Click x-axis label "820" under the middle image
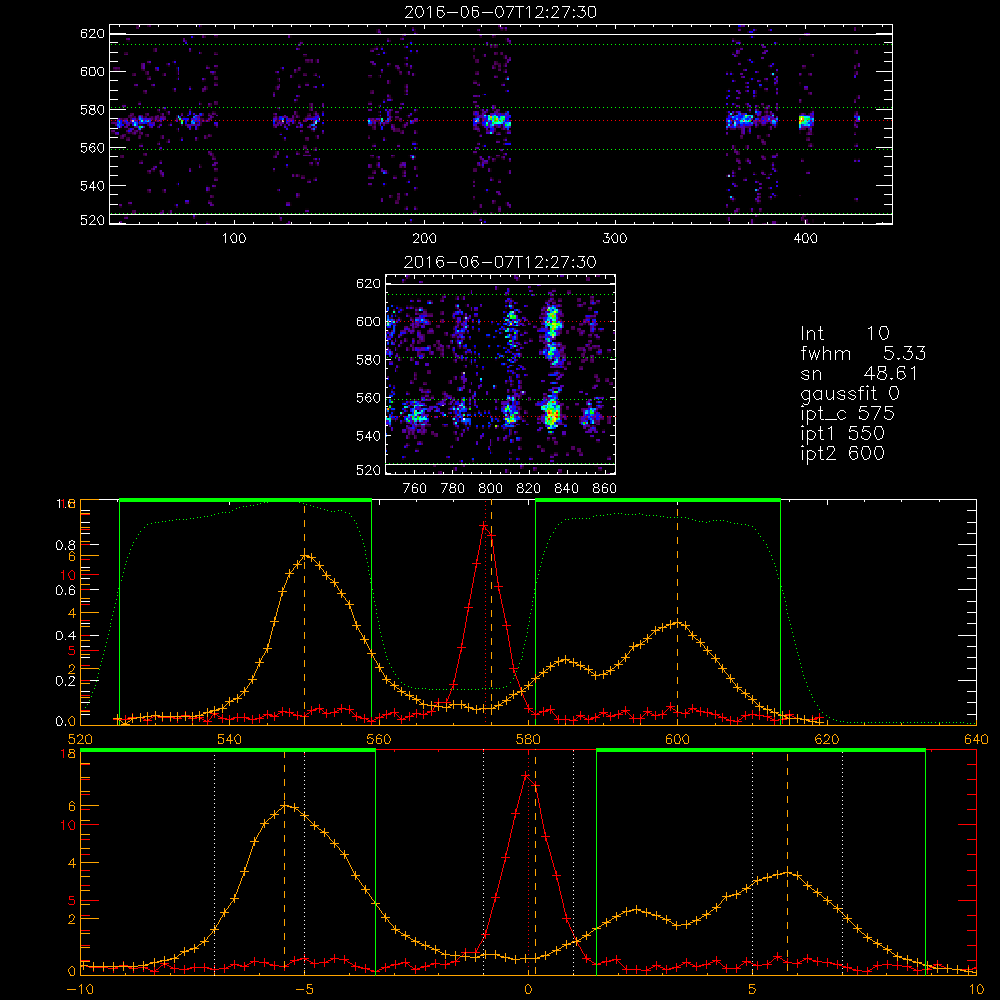 point(529,489)
